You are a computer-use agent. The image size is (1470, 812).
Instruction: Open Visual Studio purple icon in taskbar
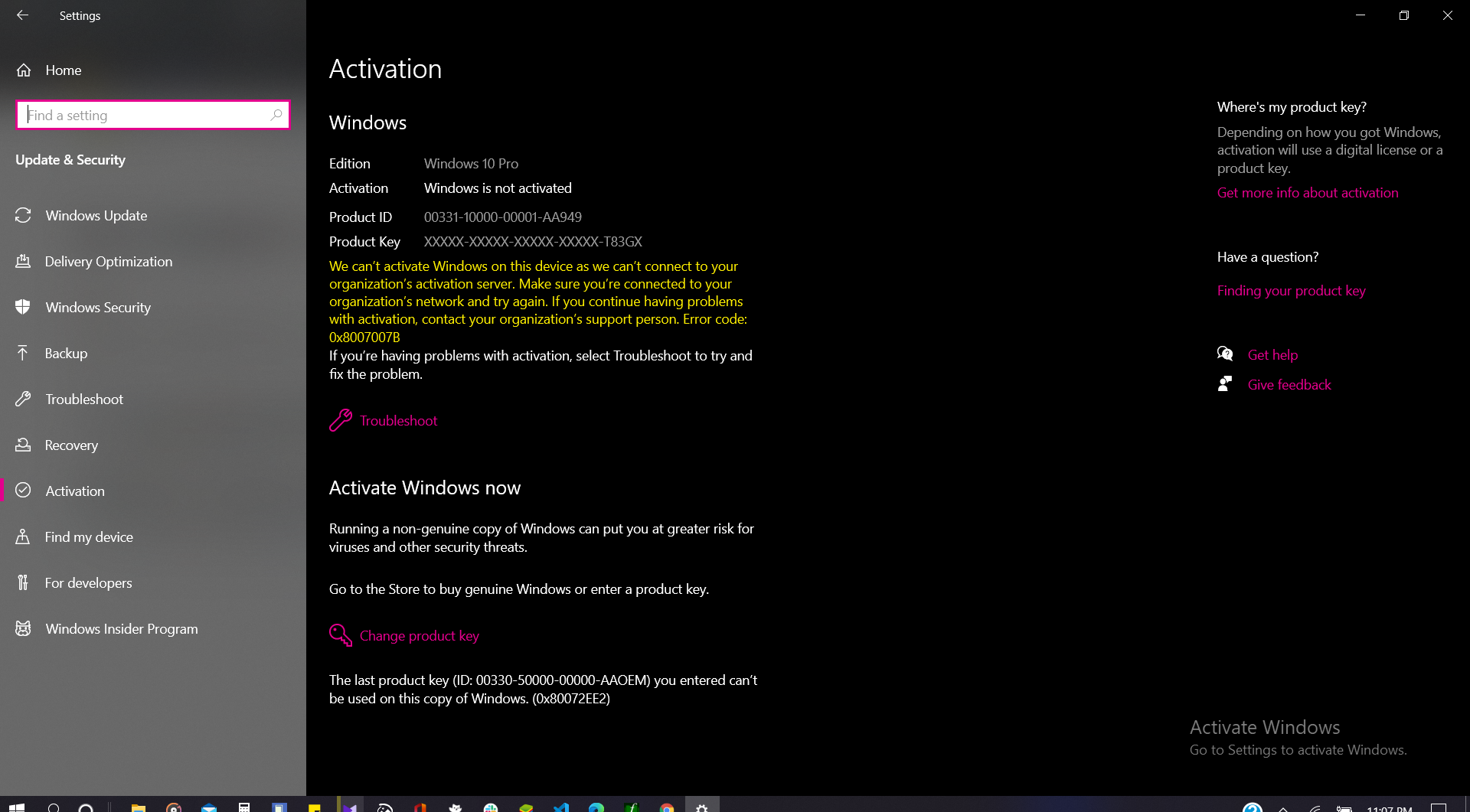(x=350, y=807)
